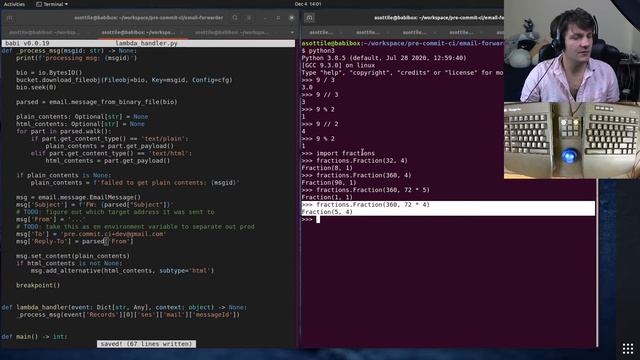Click the empty '>>>' prompt with cursor
640x360 pixels.
[x=311, y=220]
